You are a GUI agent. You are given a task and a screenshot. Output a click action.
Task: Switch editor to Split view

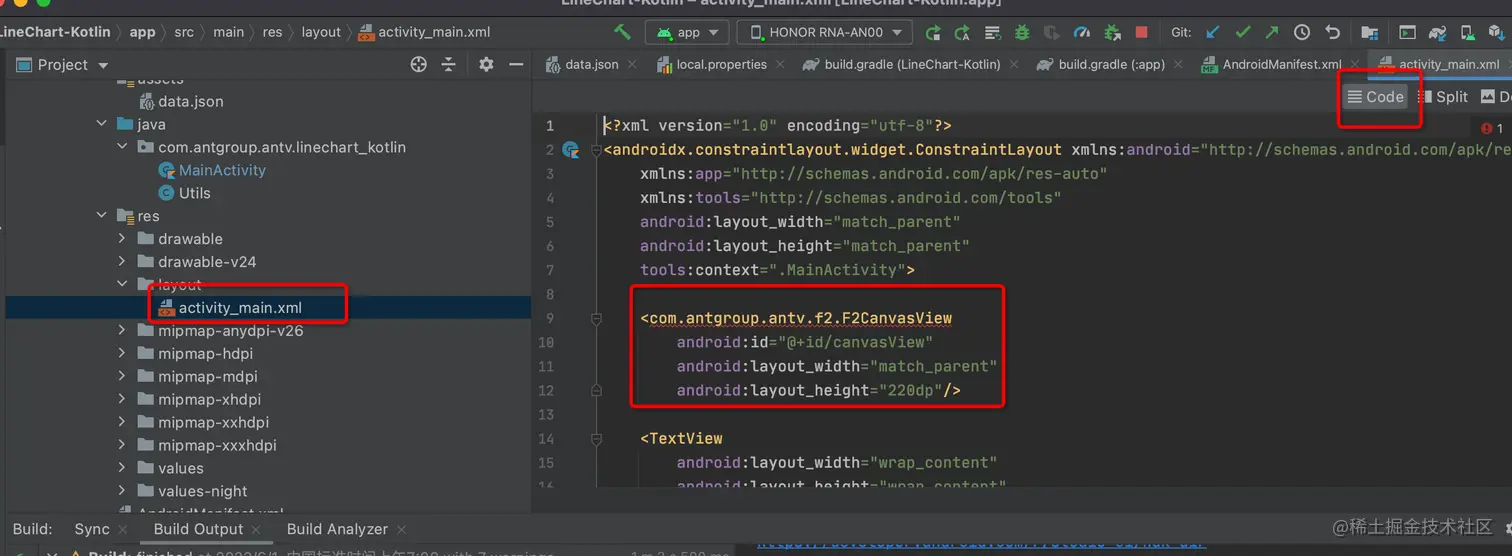pos(1442,97)
